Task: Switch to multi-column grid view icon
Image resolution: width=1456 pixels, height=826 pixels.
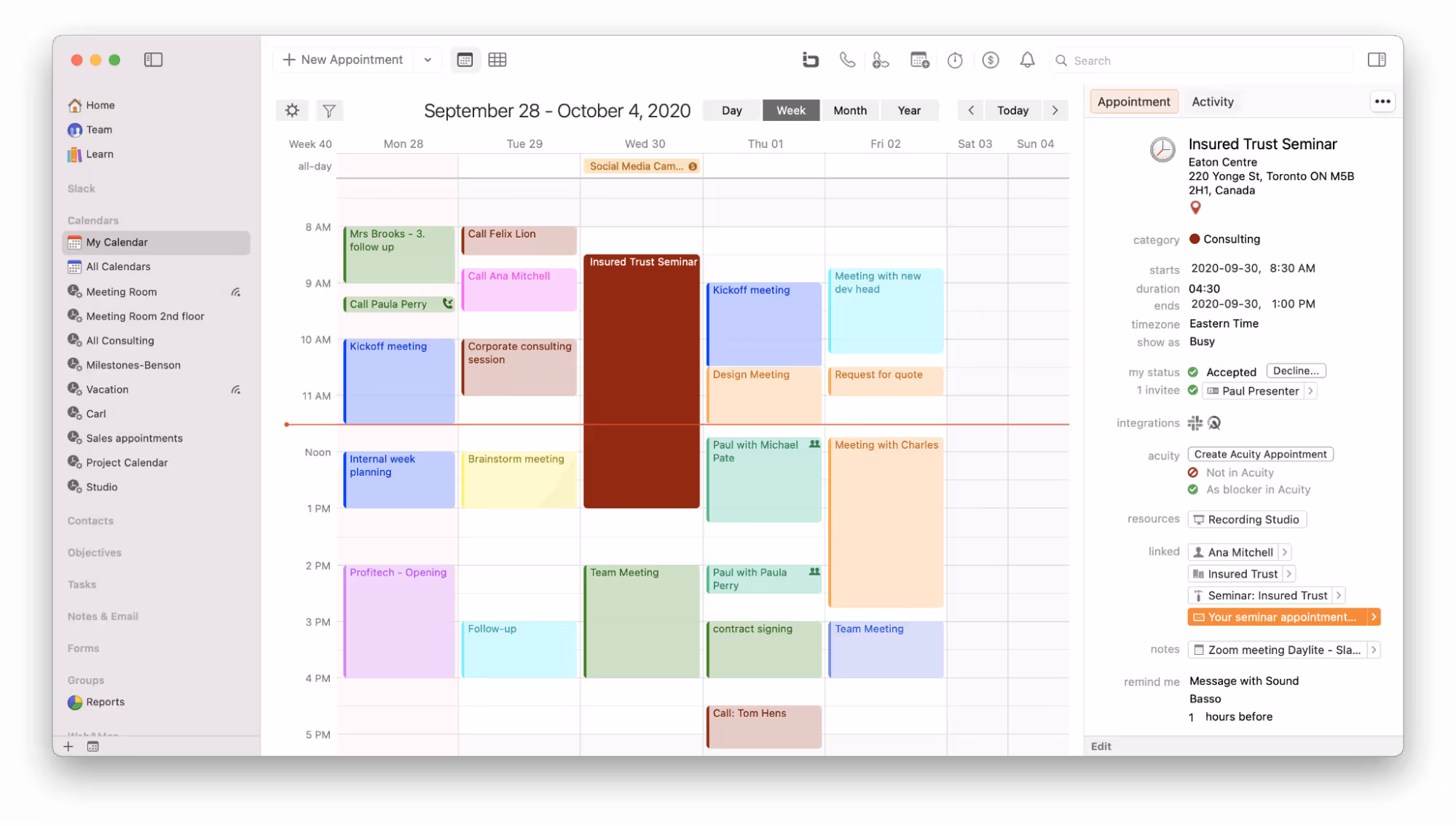Action: point(497,60)
